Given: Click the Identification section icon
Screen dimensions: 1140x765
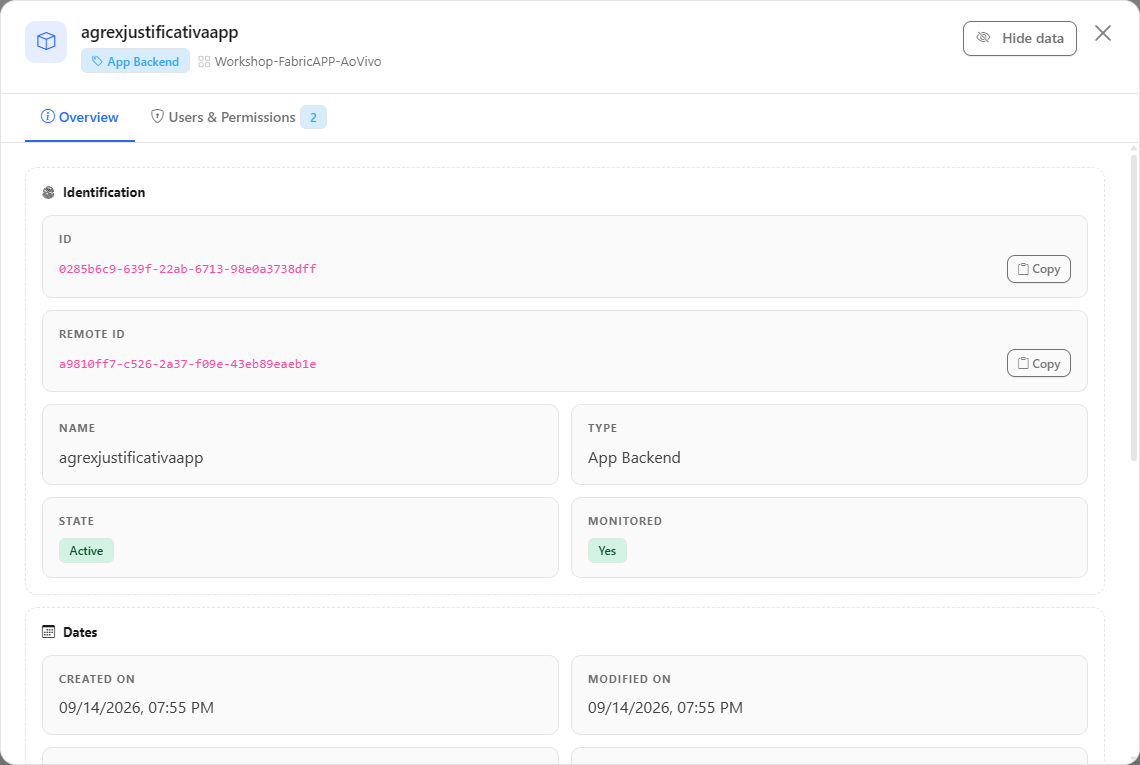Looking at the screenshot, I should tap(49, 193).
